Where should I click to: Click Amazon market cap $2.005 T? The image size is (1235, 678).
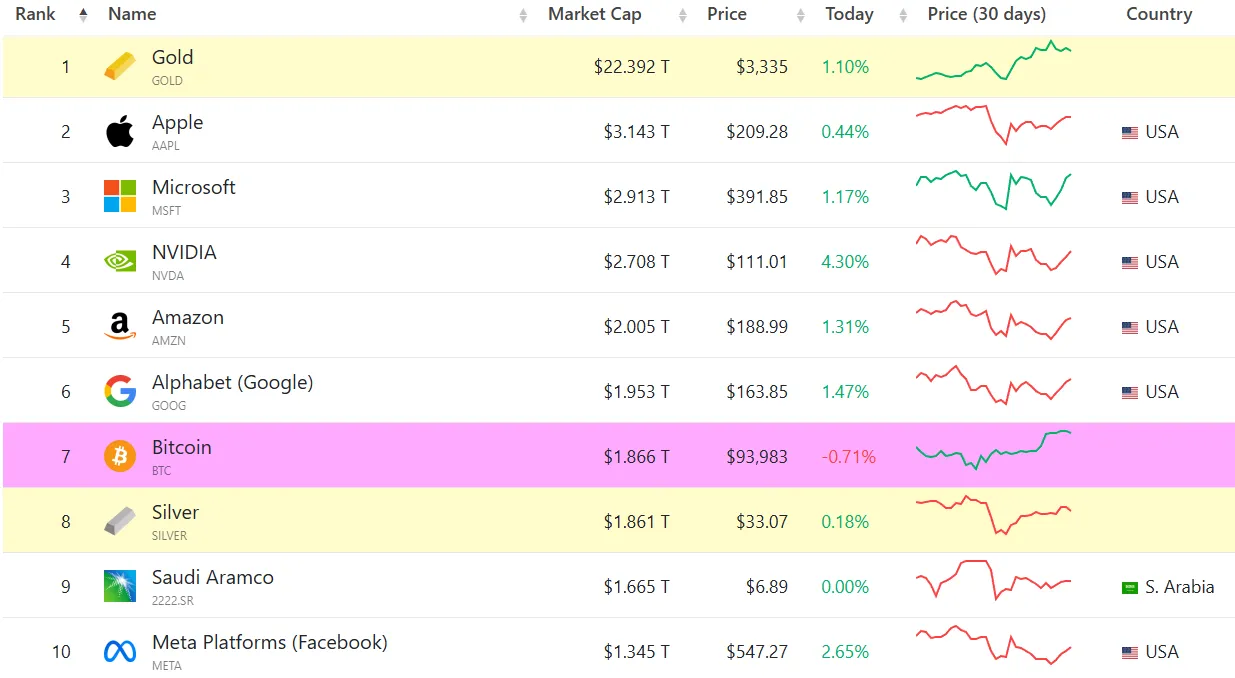(637, 327)
